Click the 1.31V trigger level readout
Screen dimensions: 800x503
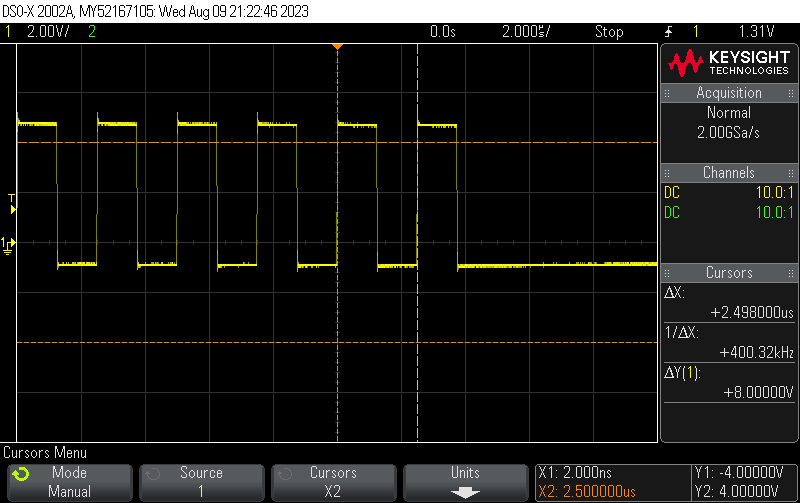pos(757,32)
